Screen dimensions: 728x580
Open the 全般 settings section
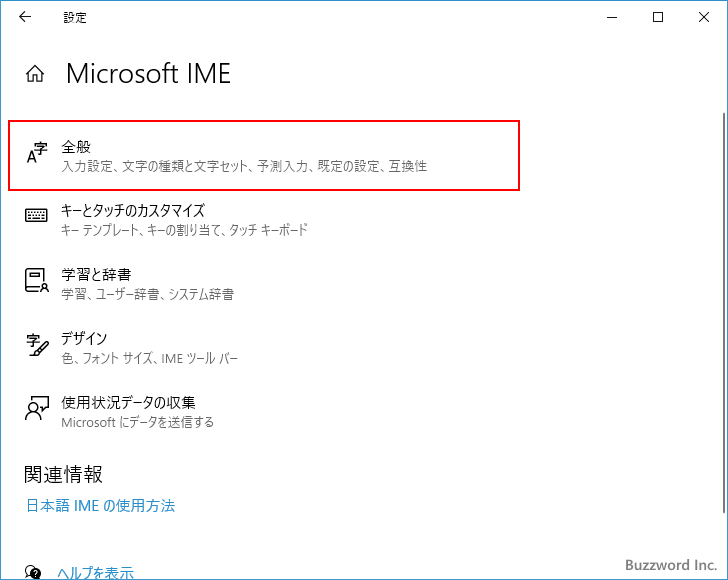pyautogui.click(x=264, y=156)
